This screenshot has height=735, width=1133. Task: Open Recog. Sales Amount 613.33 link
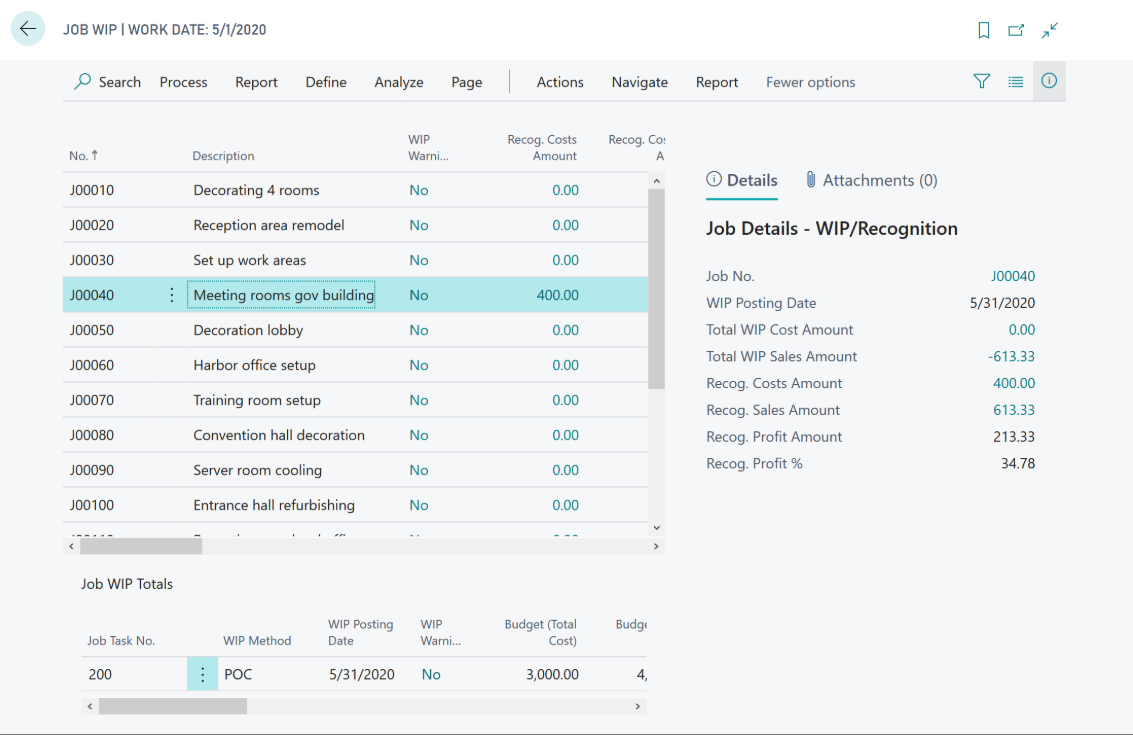(x=1013, y=410)
